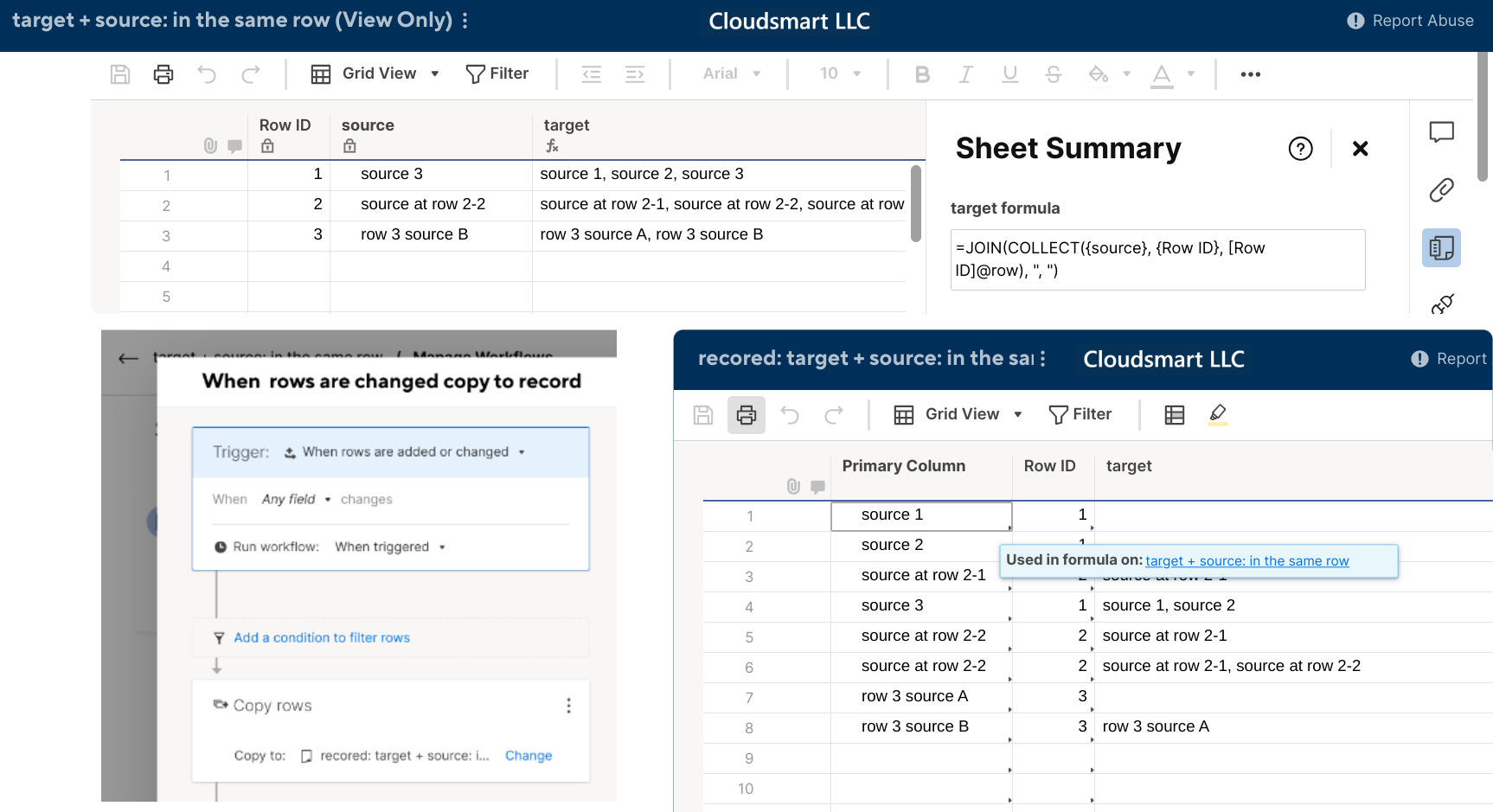
Task: Click the workflow title 'When rows are changed copy to record'
Action: click(x=392, y=381)
